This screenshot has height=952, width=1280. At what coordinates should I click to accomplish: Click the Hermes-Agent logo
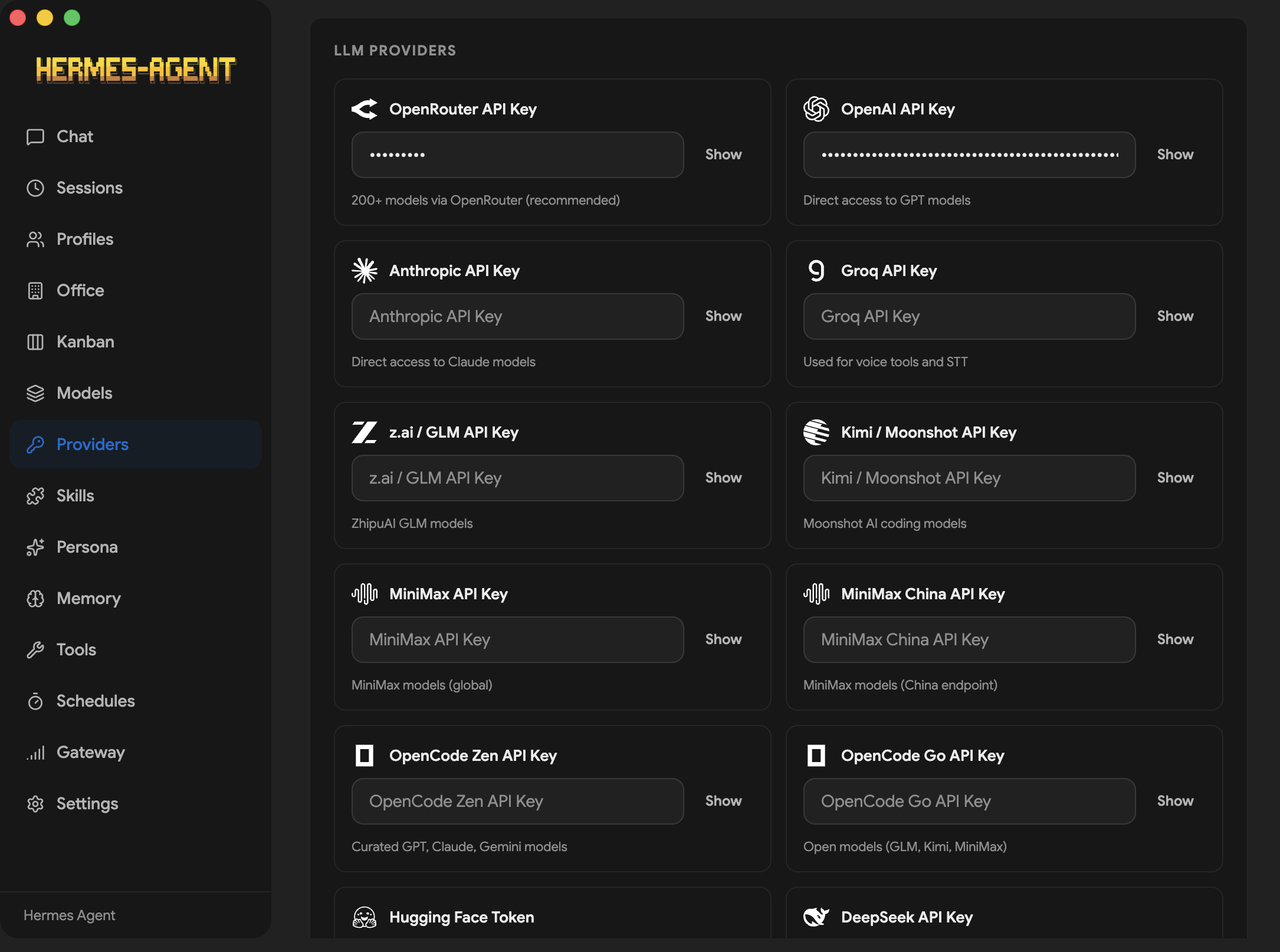click(136, 70)
